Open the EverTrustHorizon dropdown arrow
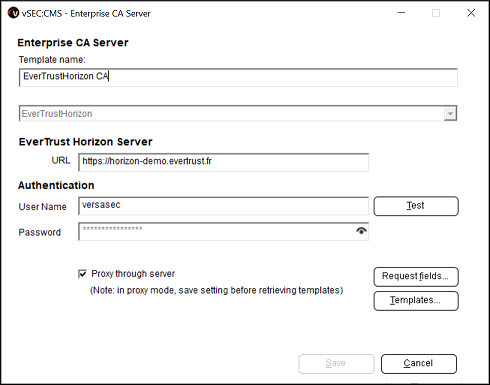Viewport: 490px width, 385px height. [450, 114]
